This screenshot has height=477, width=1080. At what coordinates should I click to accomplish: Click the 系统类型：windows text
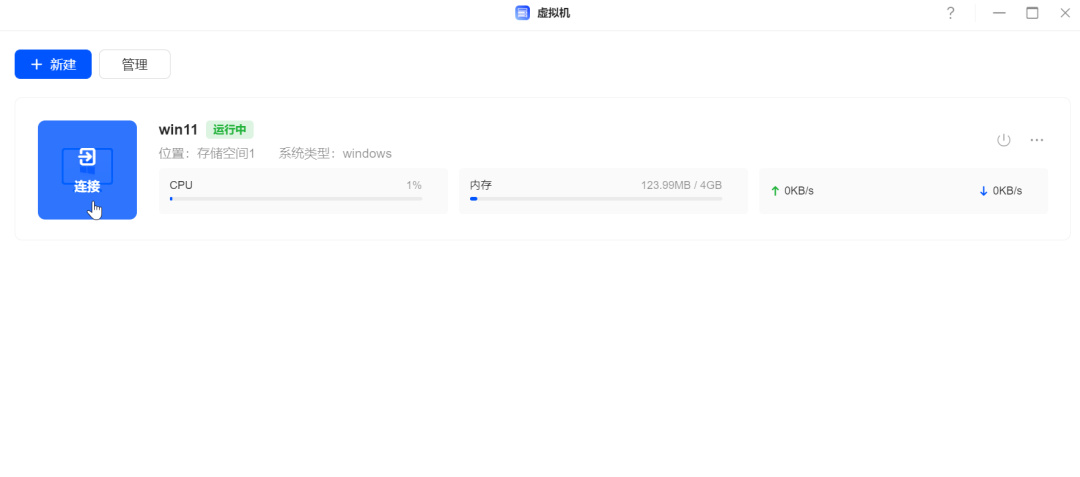pos(335,153)
